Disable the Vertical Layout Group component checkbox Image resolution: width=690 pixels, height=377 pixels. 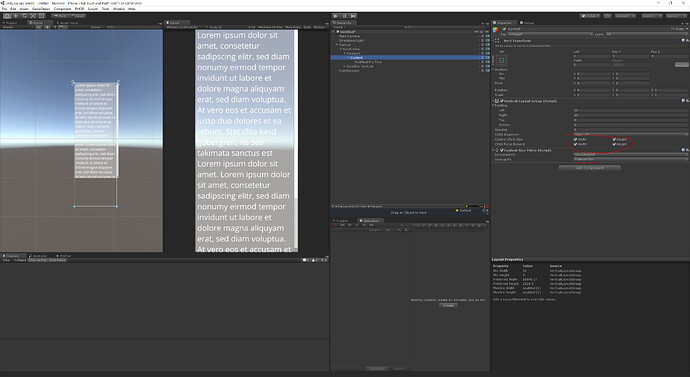(x=502, y=101)
